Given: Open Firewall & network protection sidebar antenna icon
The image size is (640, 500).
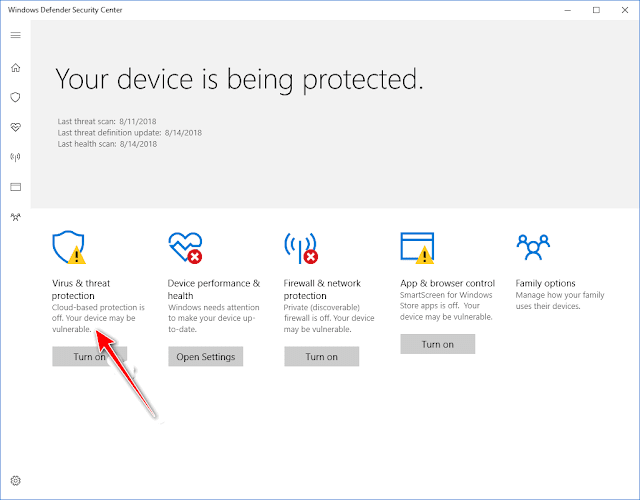Looking at the screenshot, I should coord(16,157).
